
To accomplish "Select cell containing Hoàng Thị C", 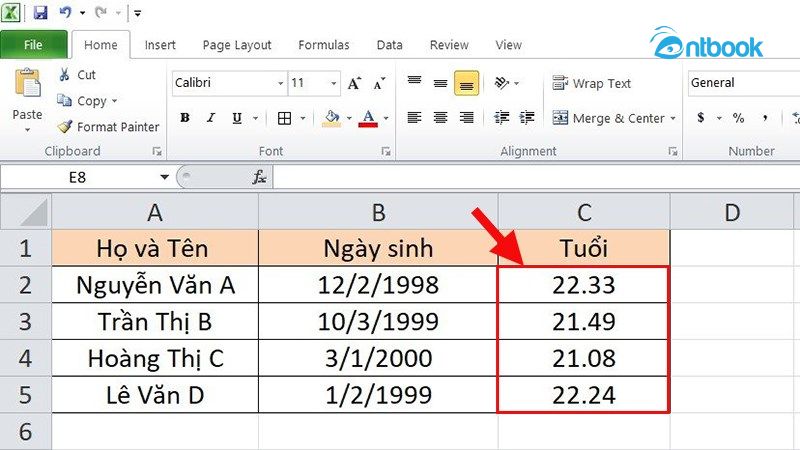I will point(155,358).
